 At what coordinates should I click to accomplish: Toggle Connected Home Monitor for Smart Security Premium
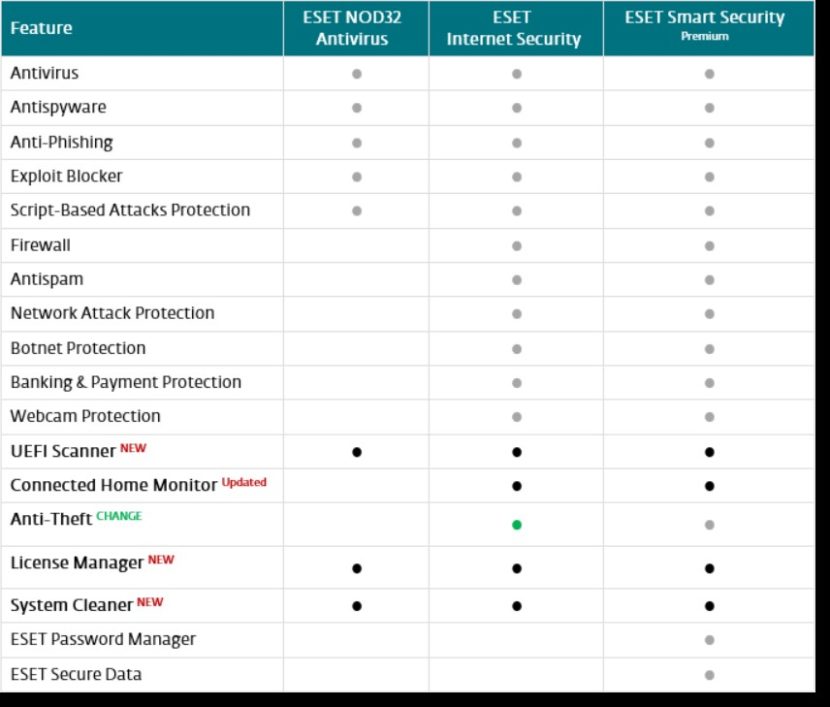coord(709,485)
